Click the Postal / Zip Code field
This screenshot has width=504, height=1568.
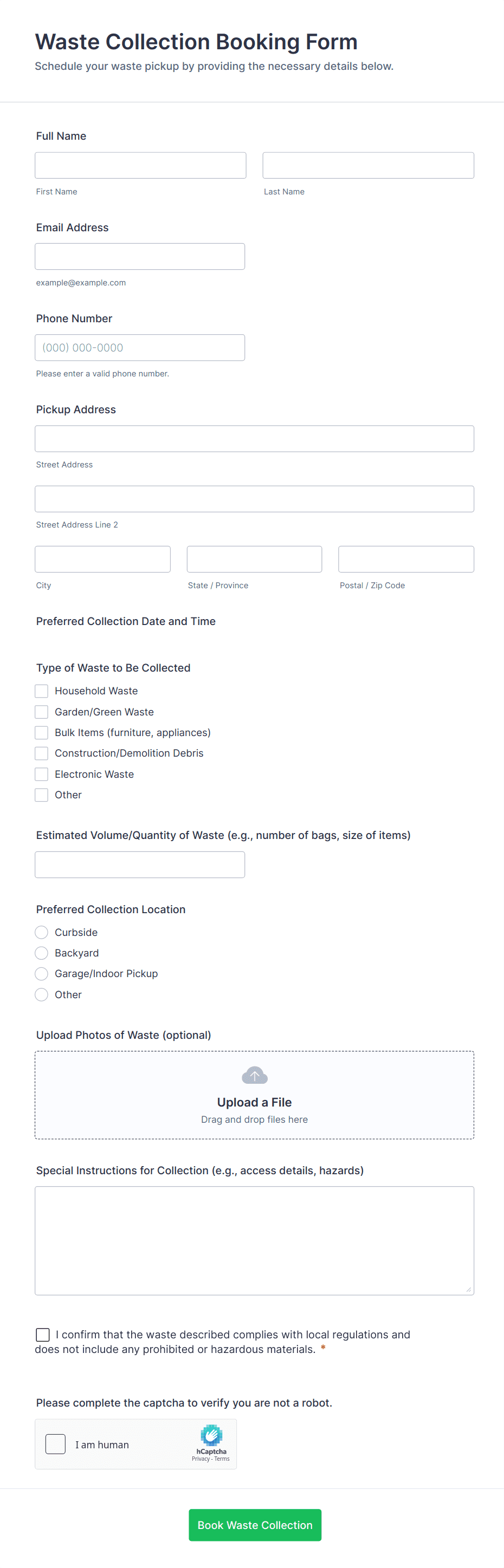tap(406, 559)
